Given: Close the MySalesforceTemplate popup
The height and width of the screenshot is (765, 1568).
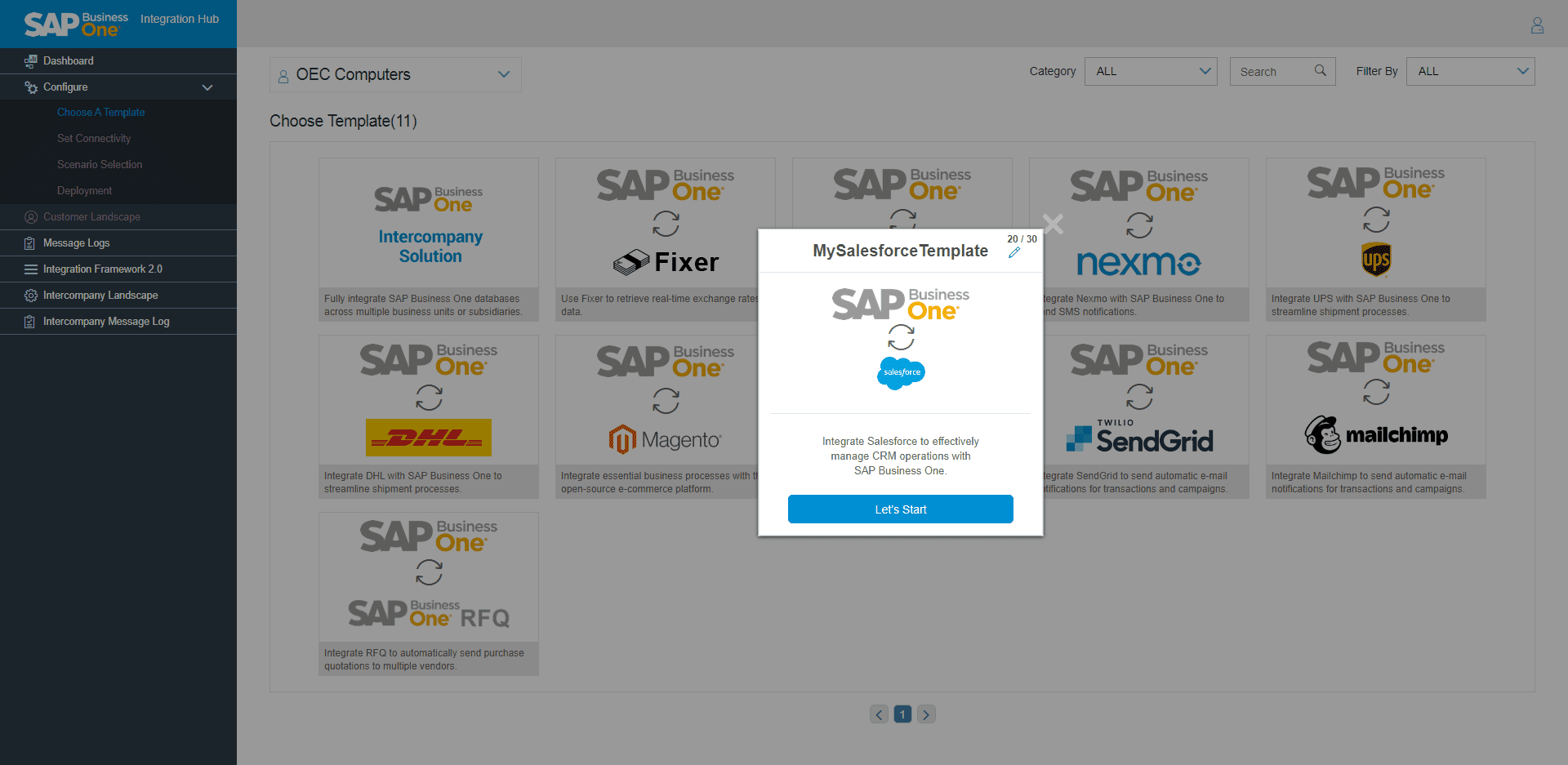Looking at the screenshot, I should pos(1053,224).
